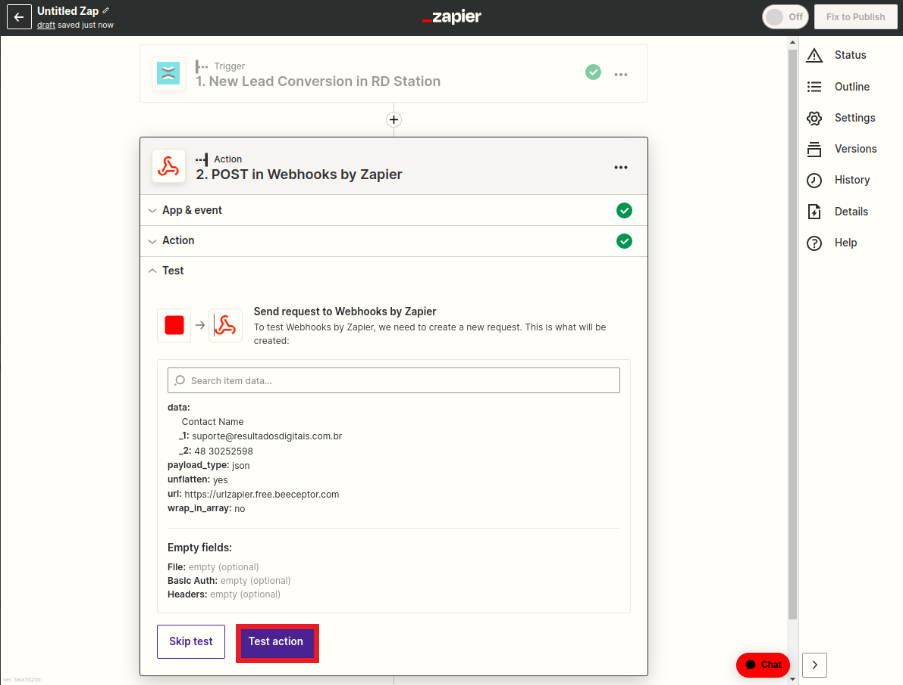This screenshot has width=903, height=685.
Task: Open the Help panel
Action: 845,242
